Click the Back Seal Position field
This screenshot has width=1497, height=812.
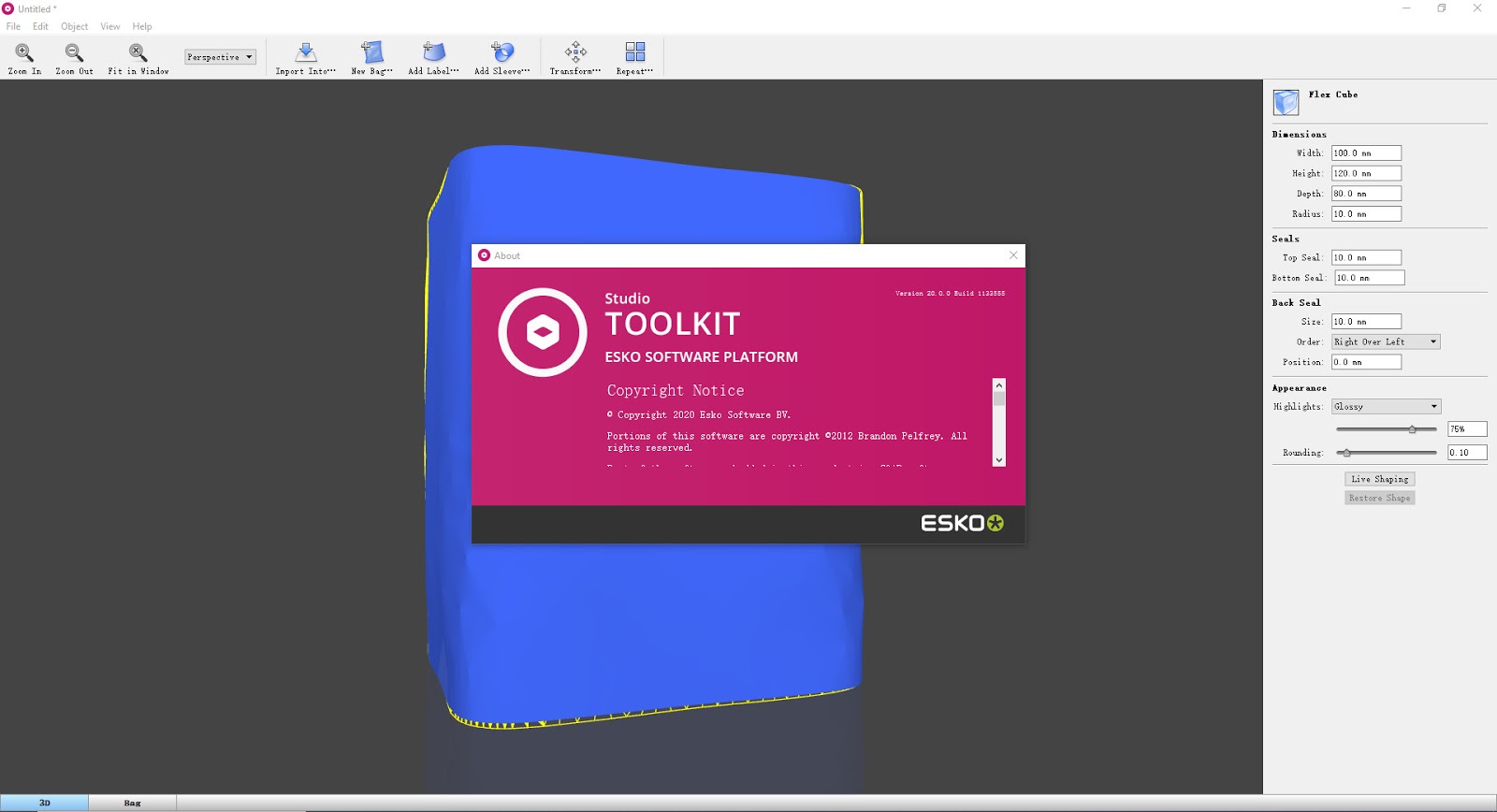click(x=1366, y=362)
